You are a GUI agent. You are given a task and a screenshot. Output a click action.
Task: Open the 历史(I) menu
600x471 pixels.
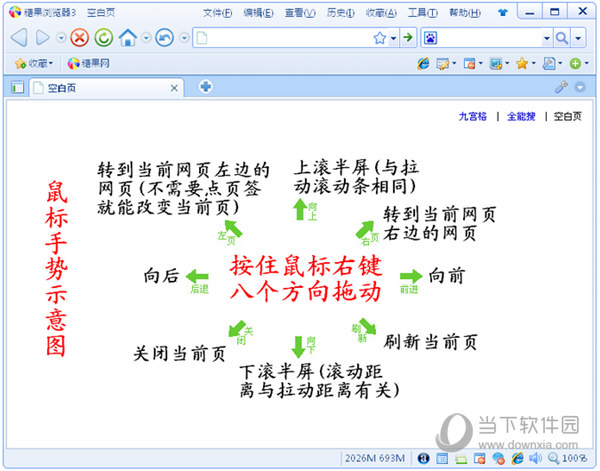click(x=340, y=13)
